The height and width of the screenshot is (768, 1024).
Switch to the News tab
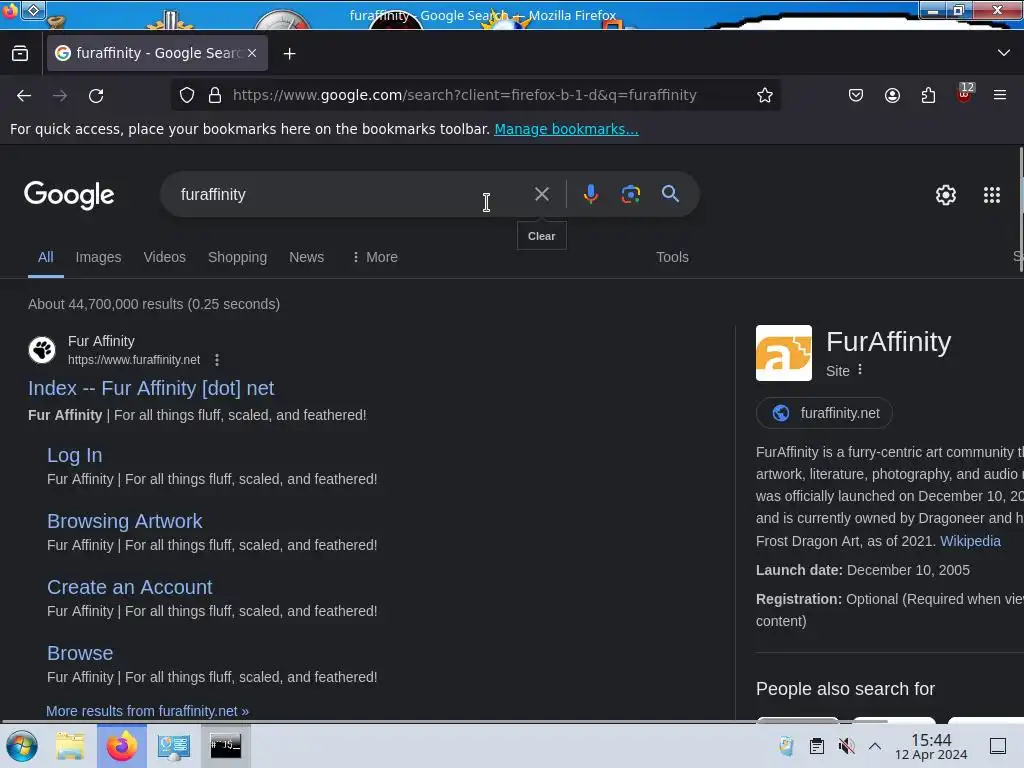[x=306, y=257]
